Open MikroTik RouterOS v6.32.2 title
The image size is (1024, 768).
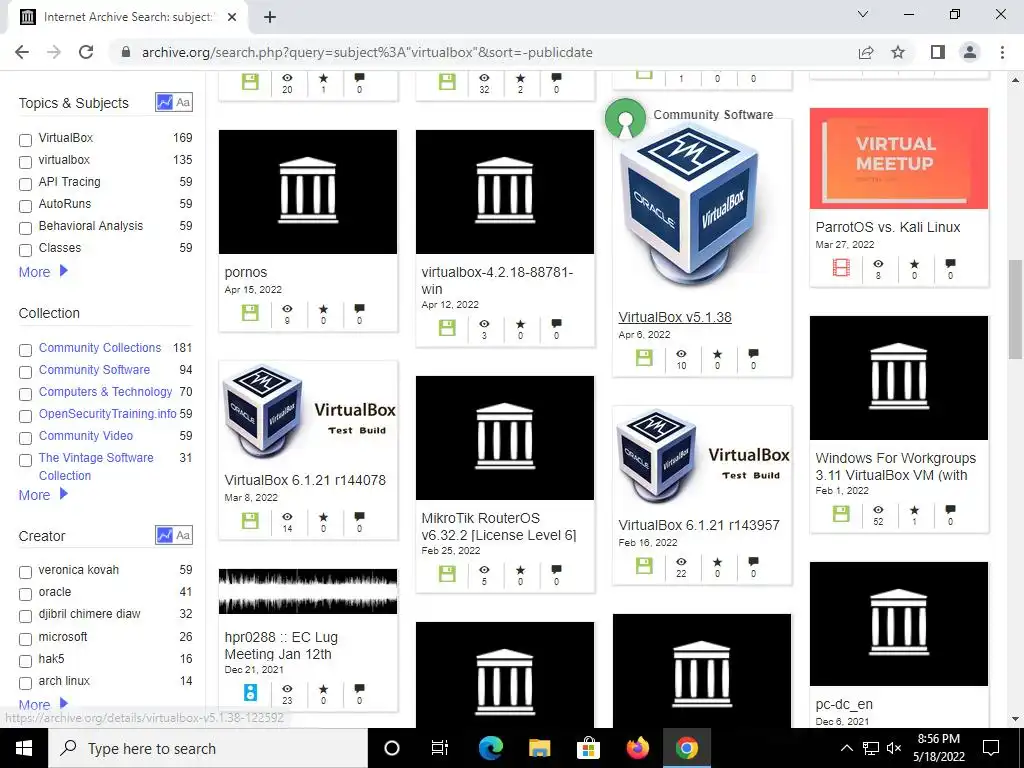coord(498,526)
